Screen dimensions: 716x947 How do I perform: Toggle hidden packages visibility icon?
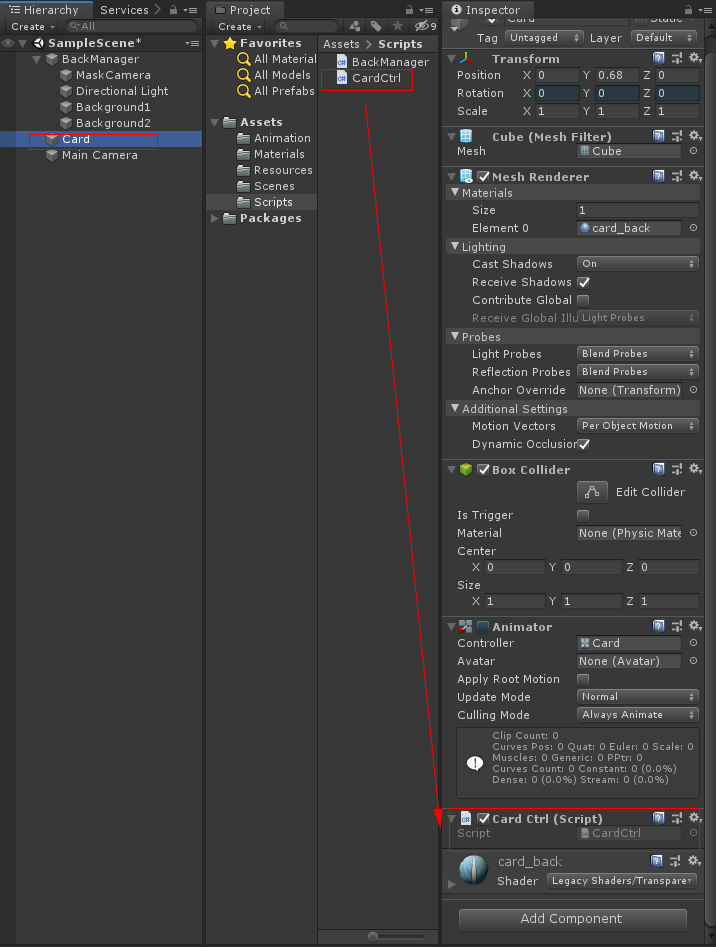pyautogui.click(x=425, y=26)
